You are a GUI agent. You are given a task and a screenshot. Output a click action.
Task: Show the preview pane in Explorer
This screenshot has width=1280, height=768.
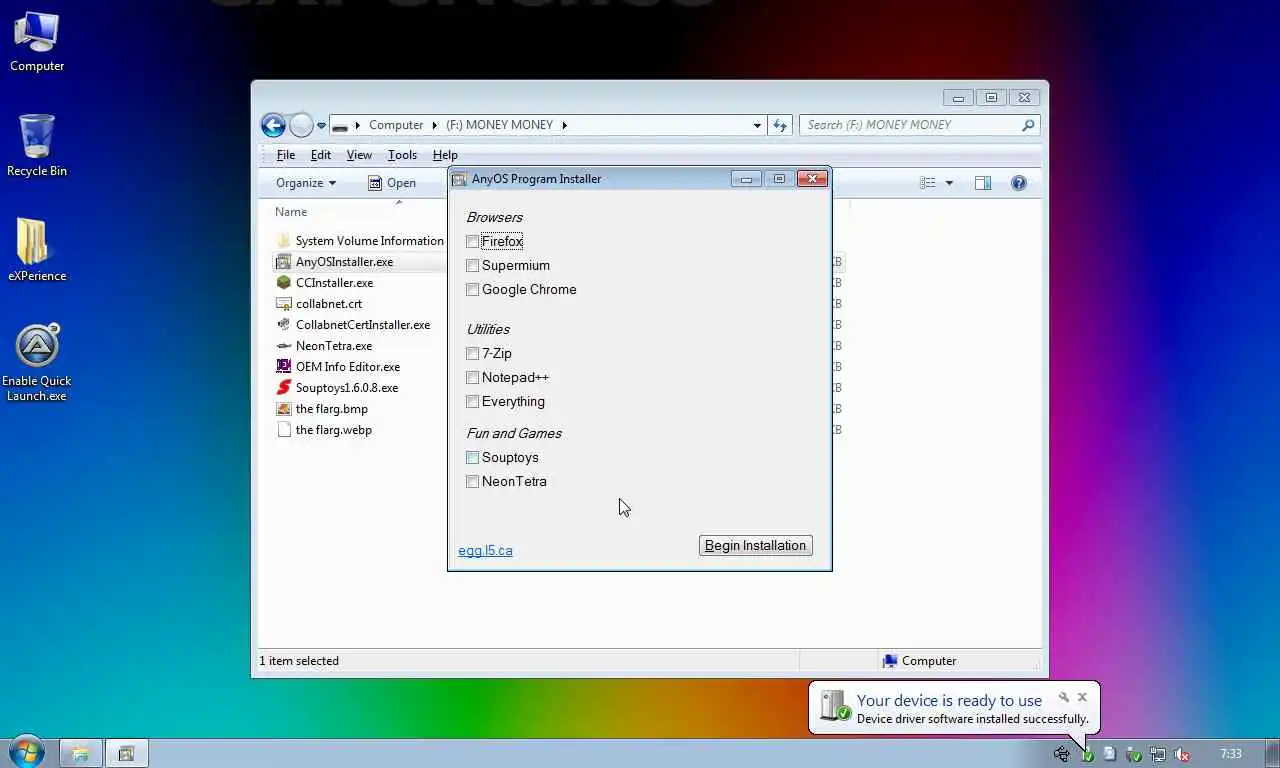(983, 183)
